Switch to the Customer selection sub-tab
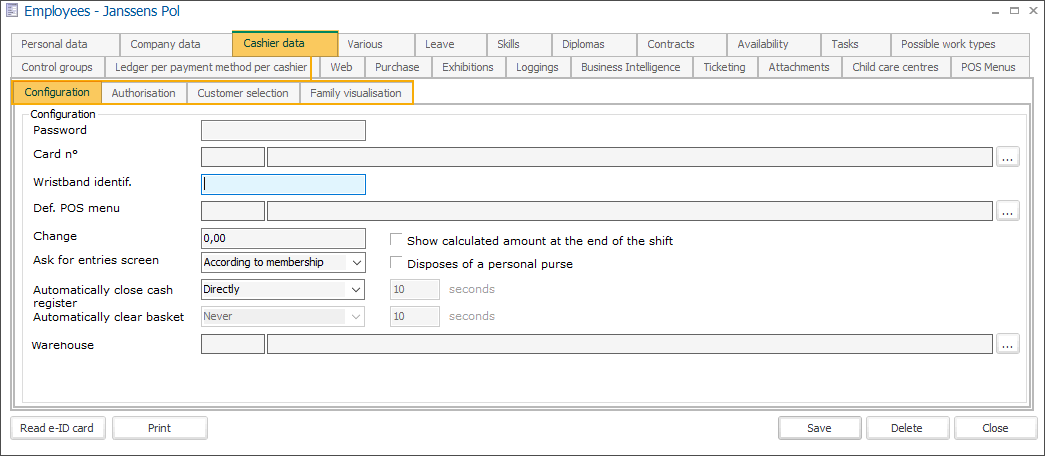 click(x=243, y=93)
